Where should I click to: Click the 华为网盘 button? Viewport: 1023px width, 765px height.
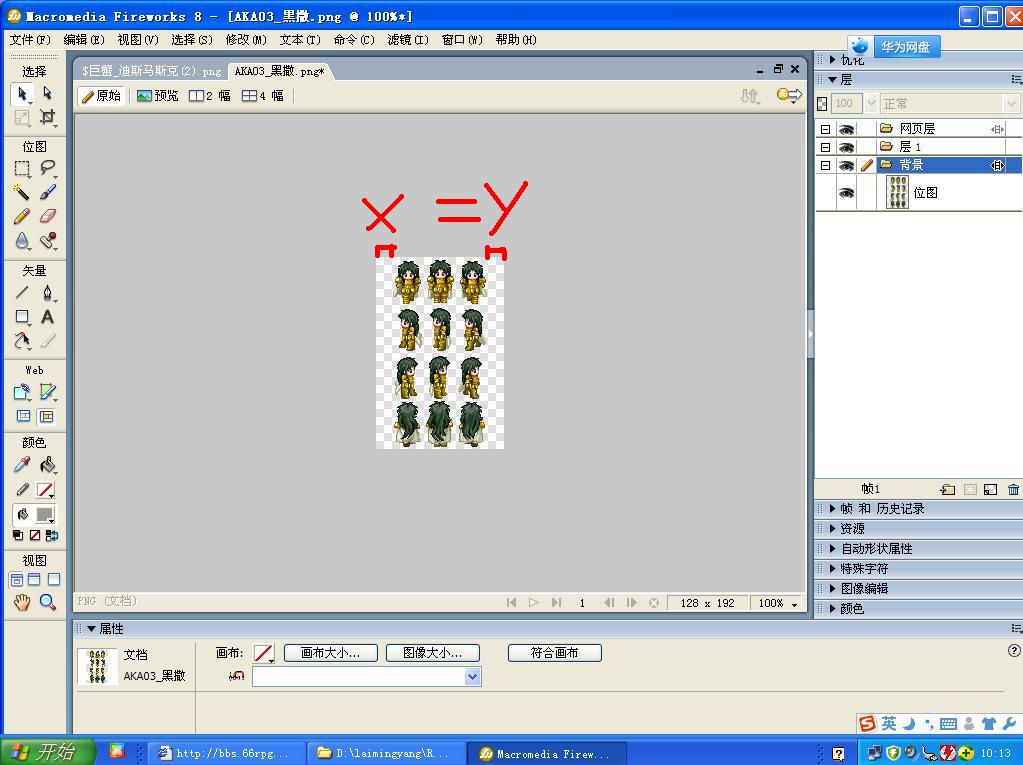[906, 47]
